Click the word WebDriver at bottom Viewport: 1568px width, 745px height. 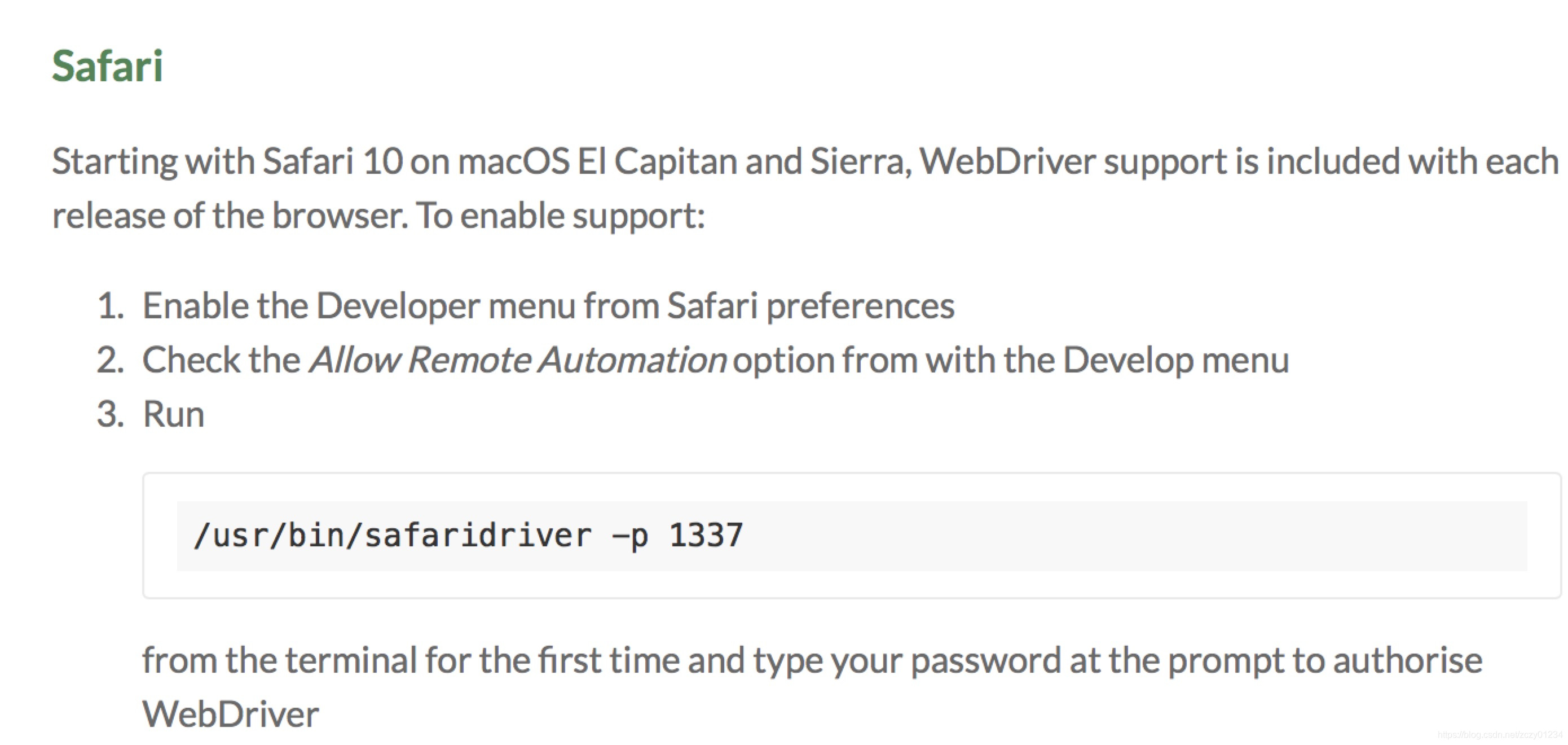tap(231, 714)
